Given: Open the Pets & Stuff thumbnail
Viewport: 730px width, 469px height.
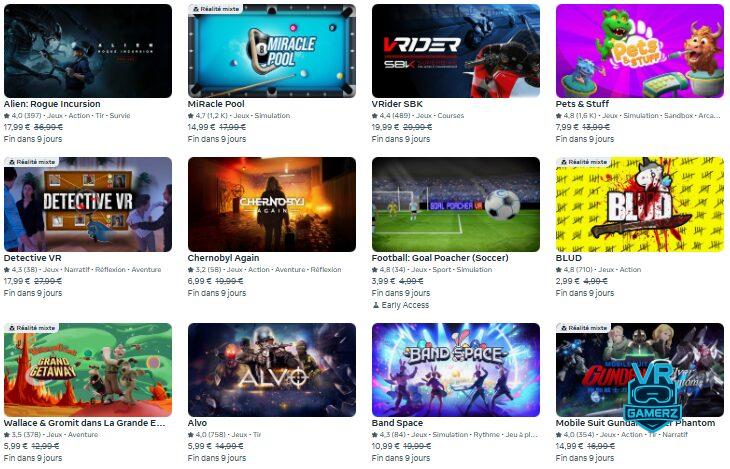Looking at the screenshot, I should point(640,51).
